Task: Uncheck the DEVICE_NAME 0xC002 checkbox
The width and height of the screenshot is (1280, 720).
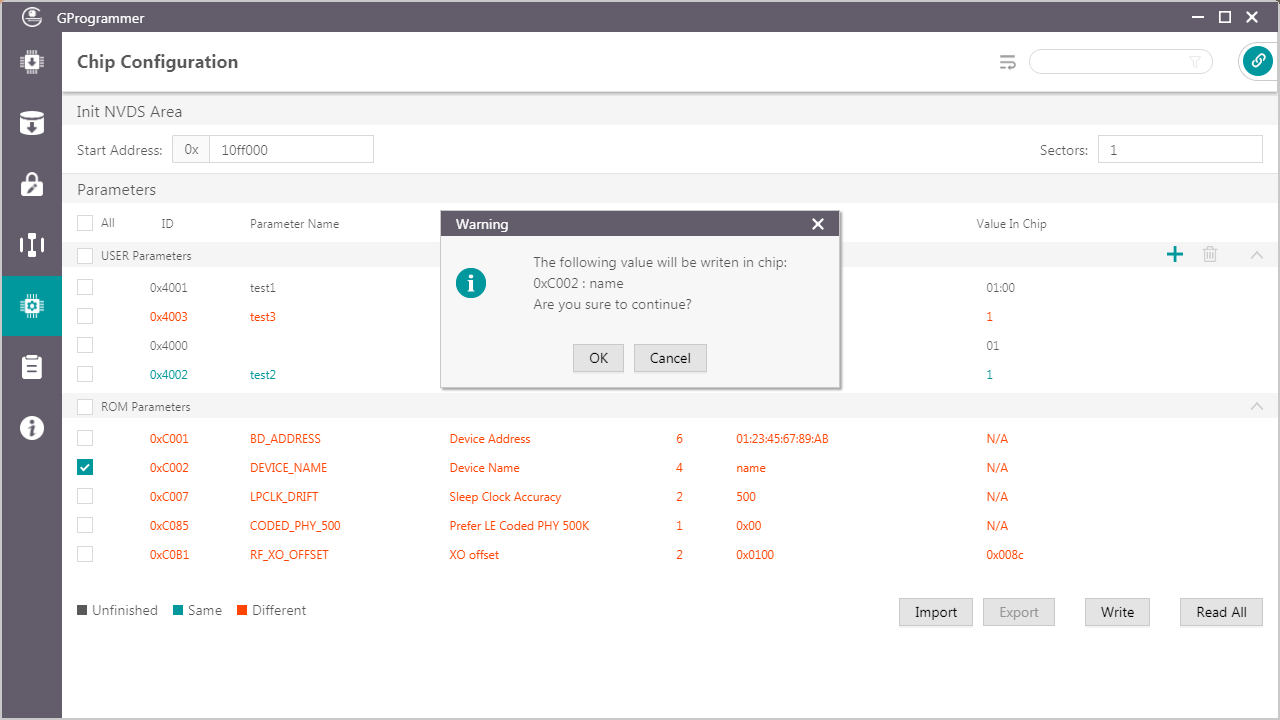Action: [x=85, y=467]
